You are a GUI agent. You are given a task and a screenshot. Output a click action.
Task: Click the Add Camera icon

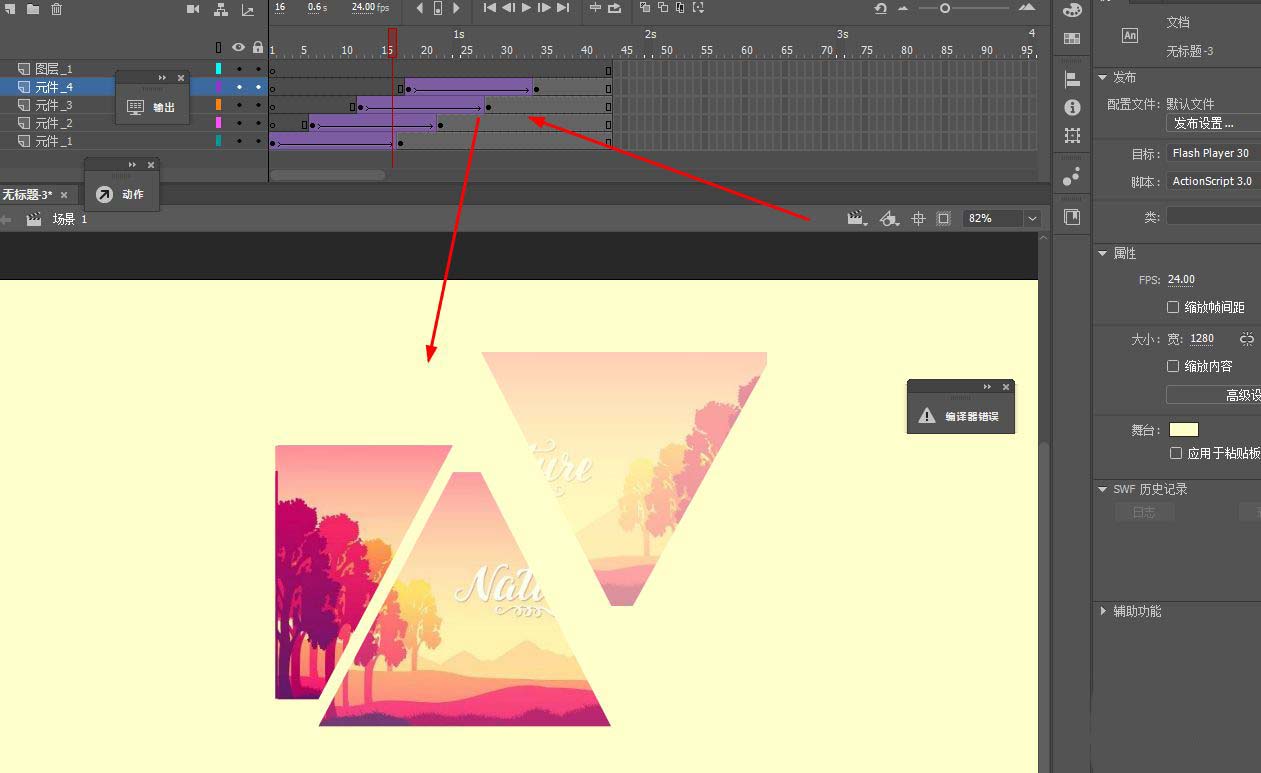click(193, 9)
